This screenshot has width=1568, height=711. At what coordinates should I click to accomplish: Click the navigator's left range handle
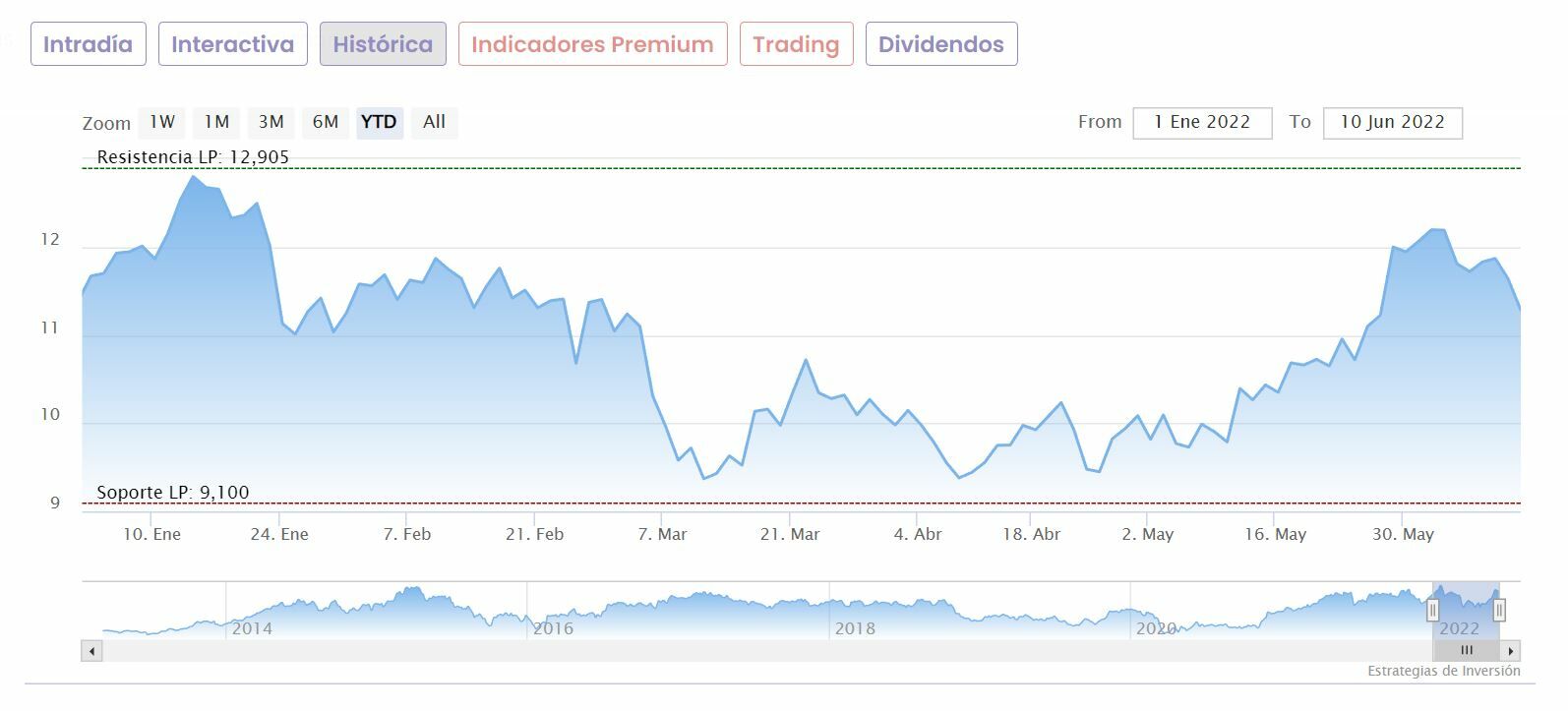point(1432,611)
